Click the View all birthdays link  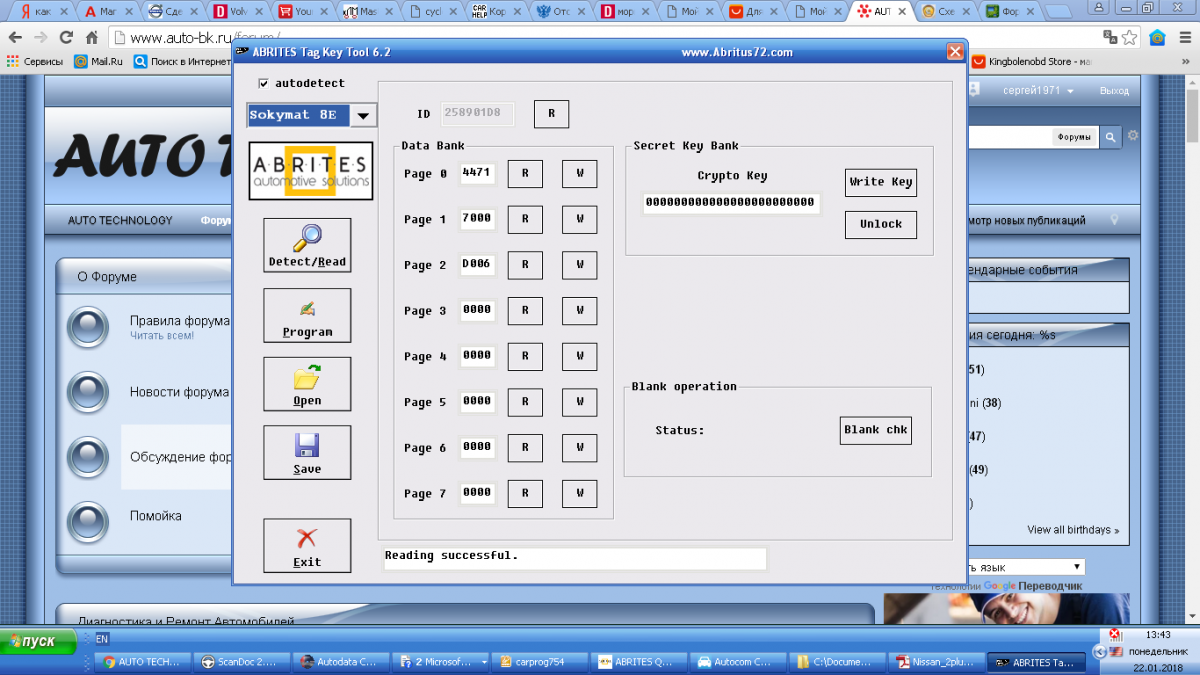click(x=1073, y=530)
